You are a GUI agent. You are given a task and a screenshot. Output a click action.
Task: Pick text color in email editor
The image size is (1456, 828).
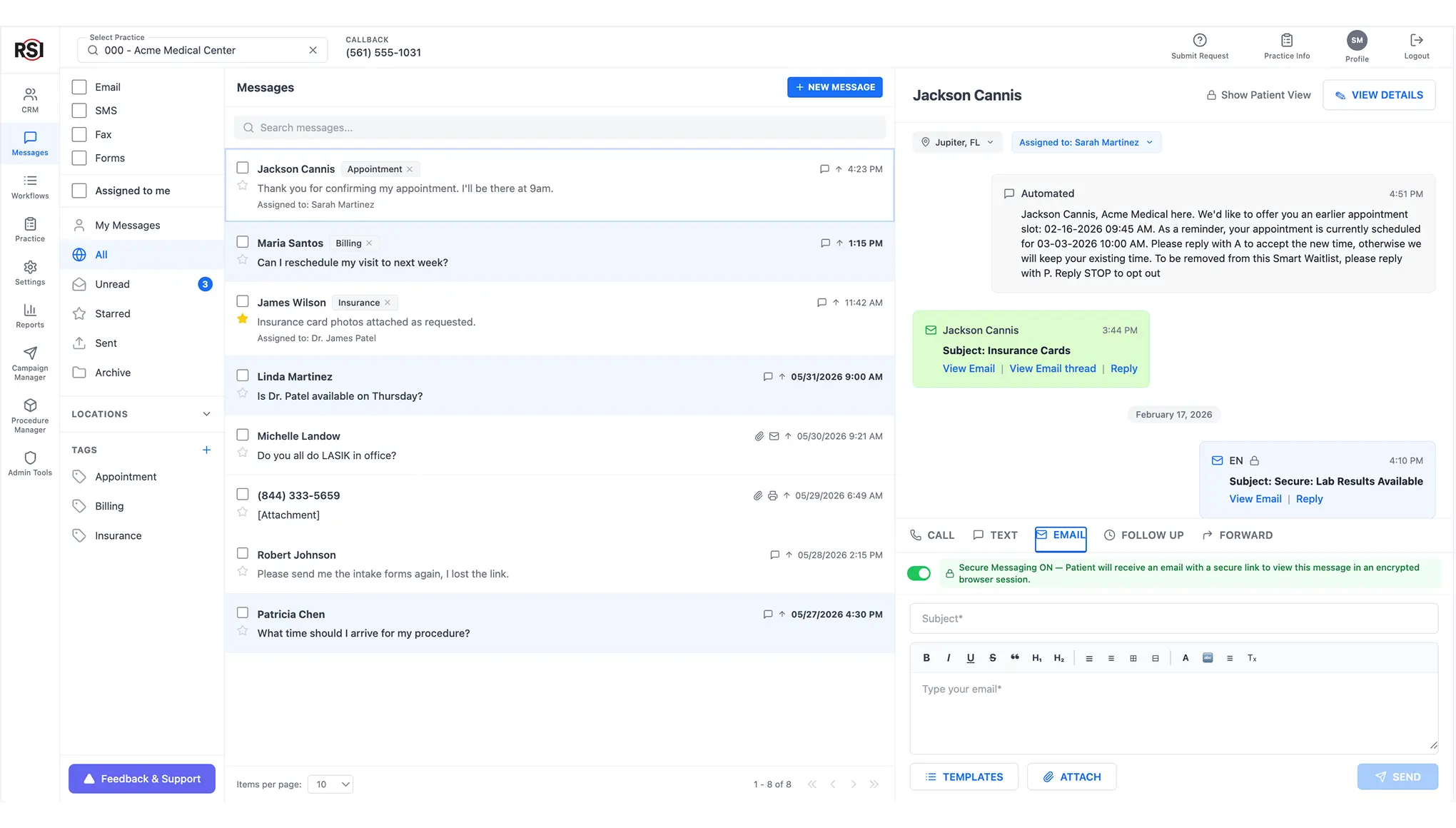pyautogui.click(x=1185, y=658)
